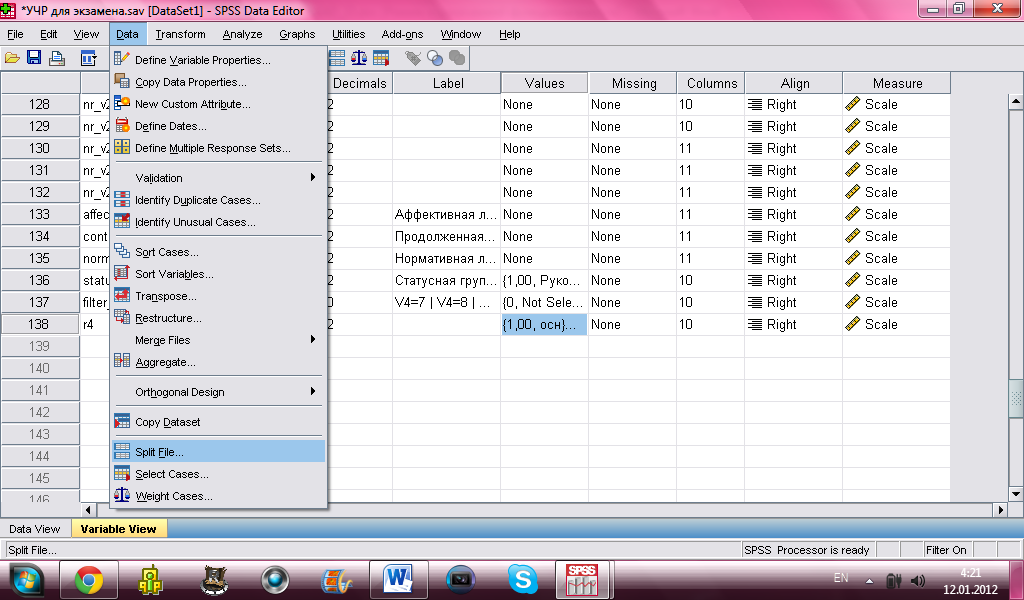
Task: Open Google Chrome from the taskbar
Action: pyautogui.click(x=89, y=579)
